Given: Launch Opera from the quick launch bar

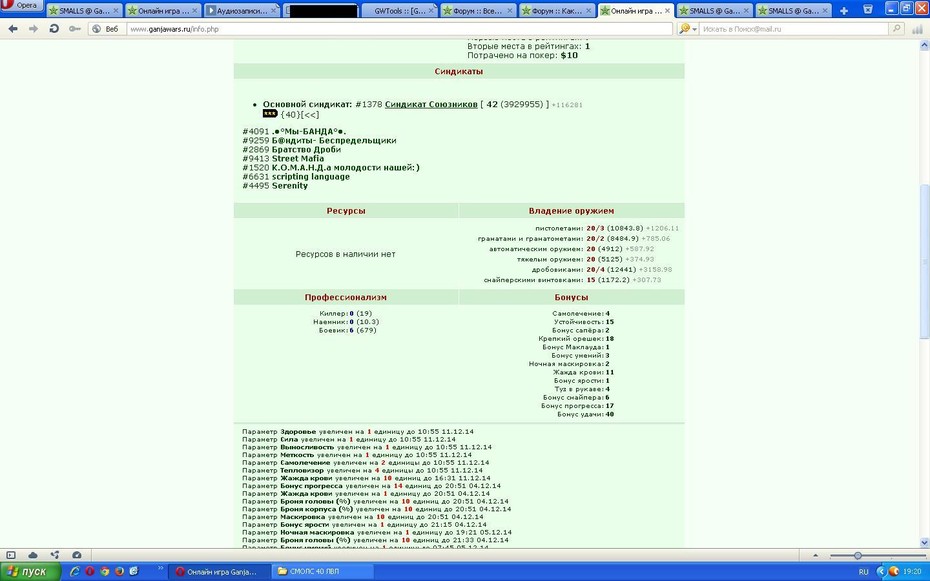Looking at the screenshot, I should 90,572.
